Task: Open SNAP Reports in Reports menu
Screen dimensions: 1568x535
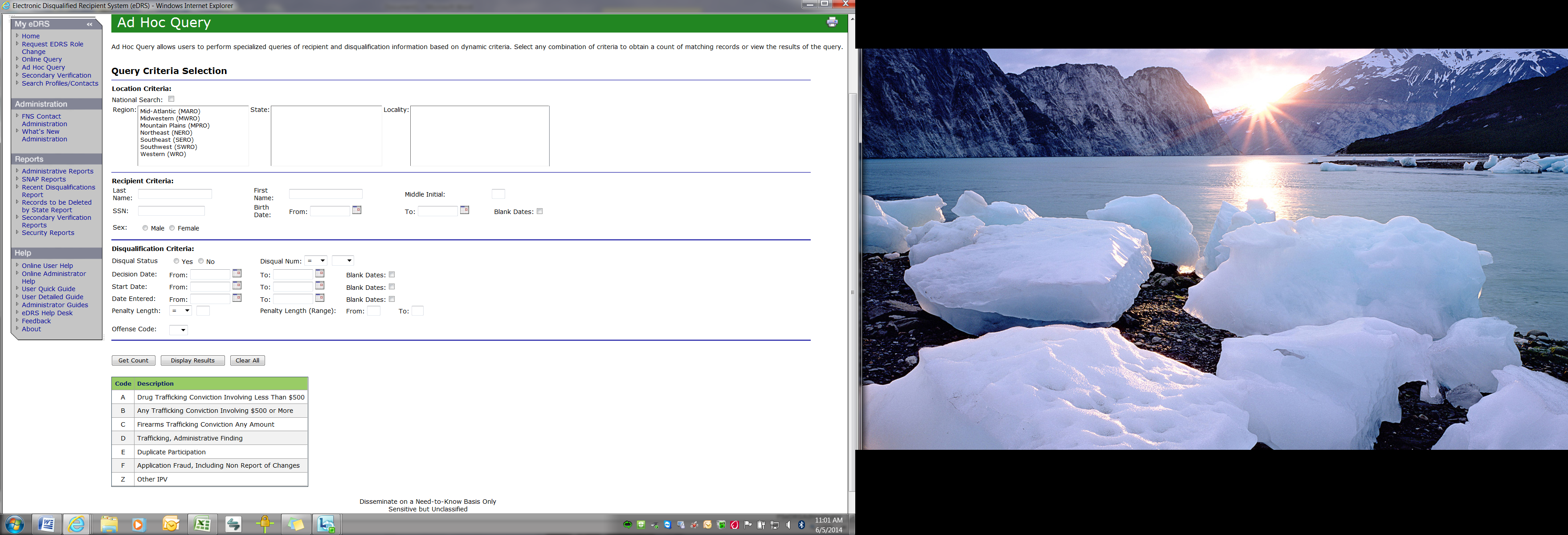Action: pyautogui.click(x=43, y=179)
